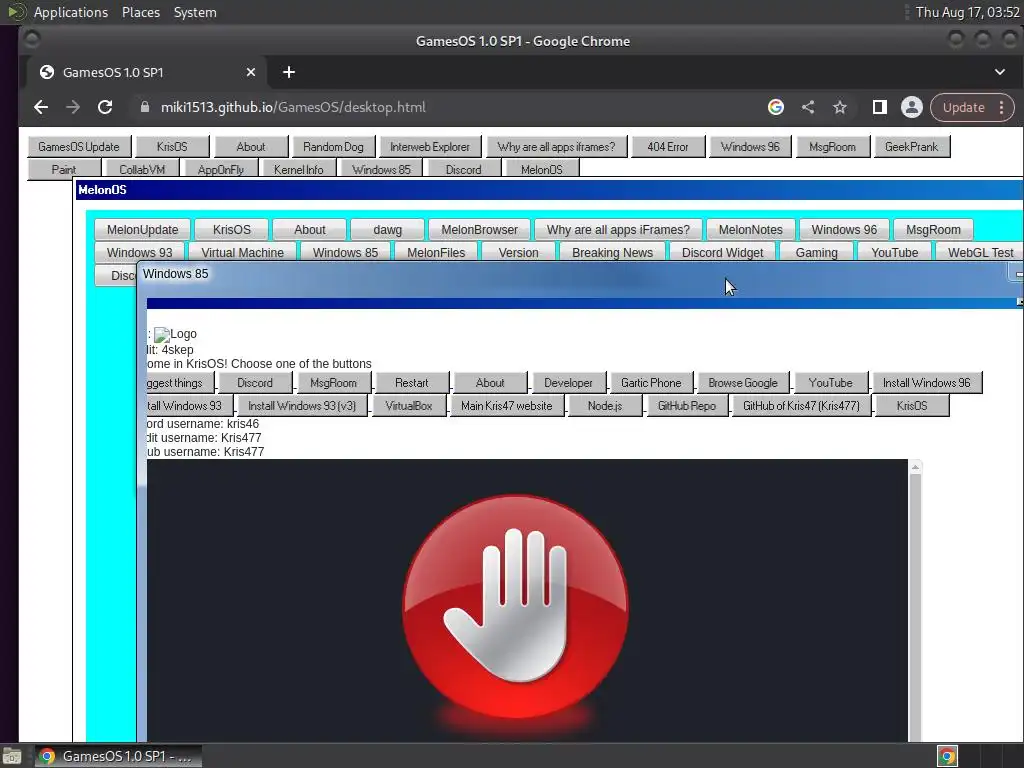Screen dimensions: 1024x768
Task: Click Install Windows 96 button
Action: click(x=927, y=383)
